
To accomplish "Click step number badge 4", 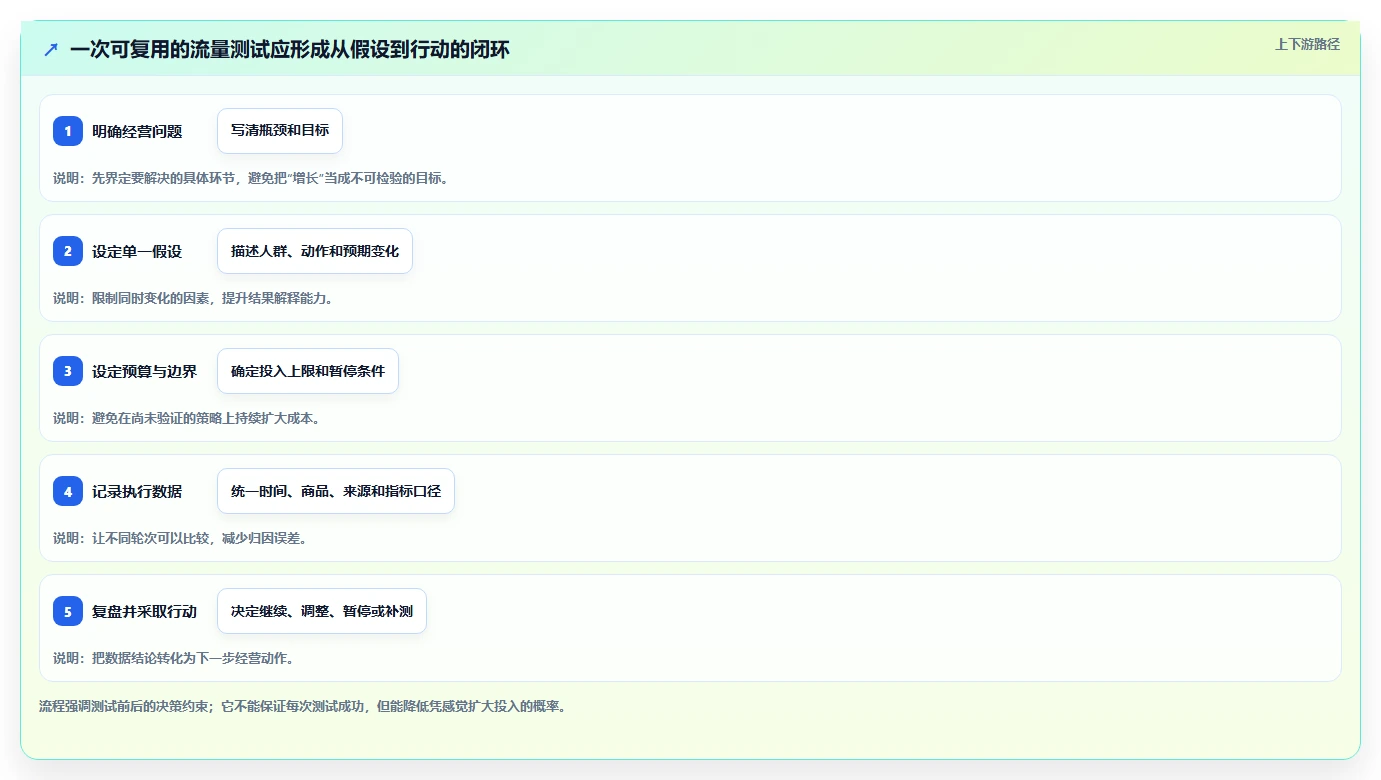I will tap(68, 491).
